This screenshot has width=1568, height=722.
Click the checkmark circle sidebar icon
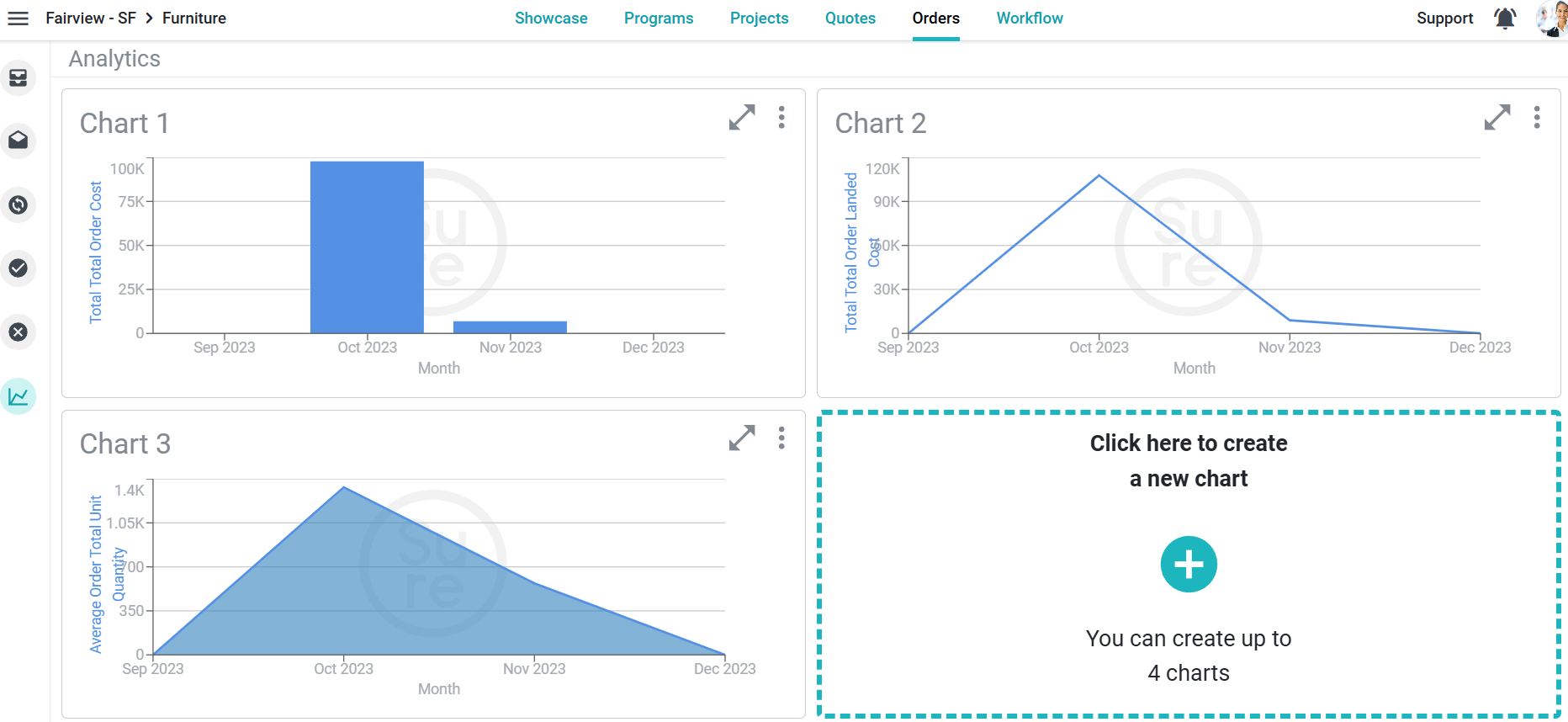[19, 268]
